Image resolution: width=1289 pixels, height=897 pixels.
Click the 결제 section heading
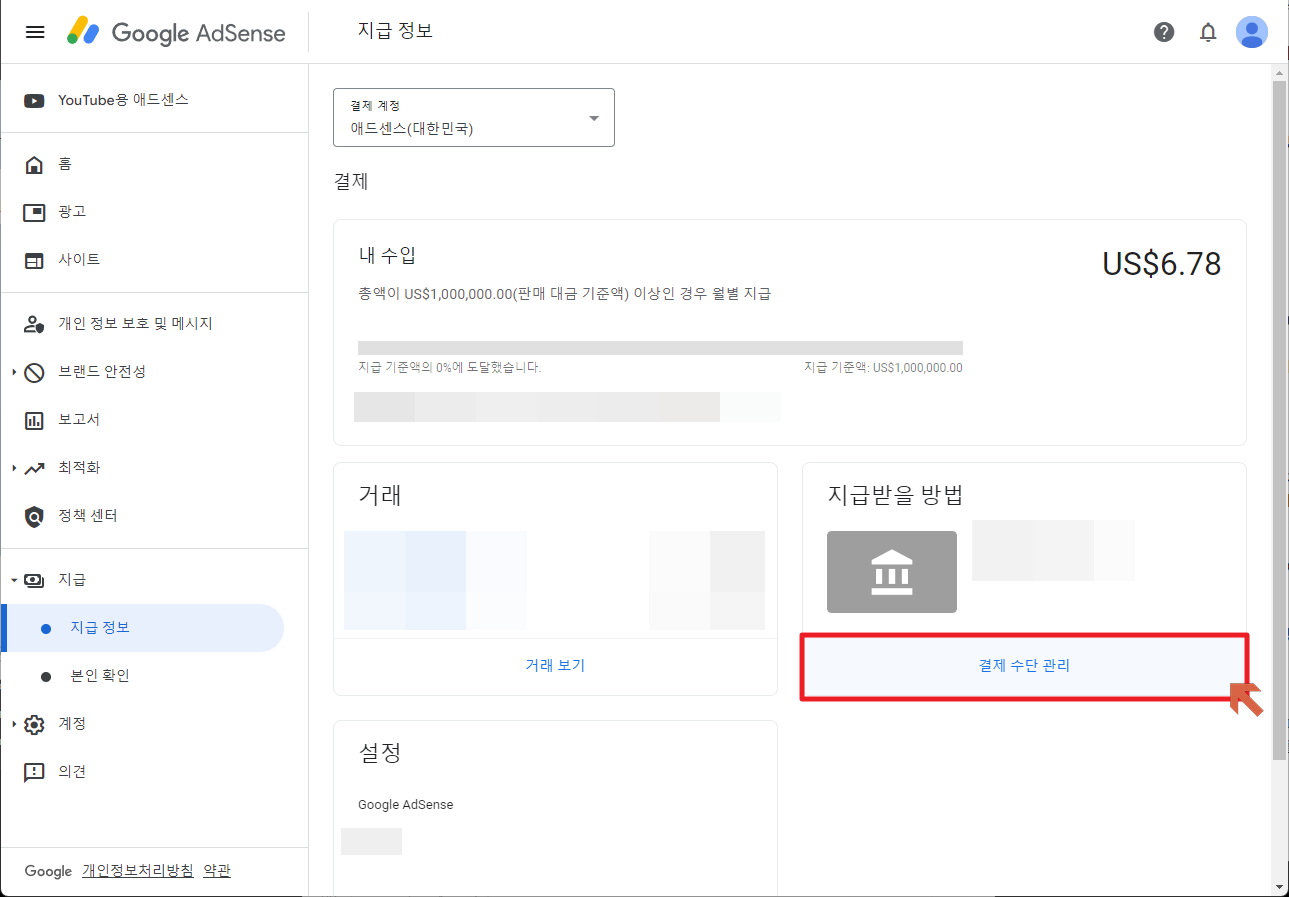click(351, 182)
